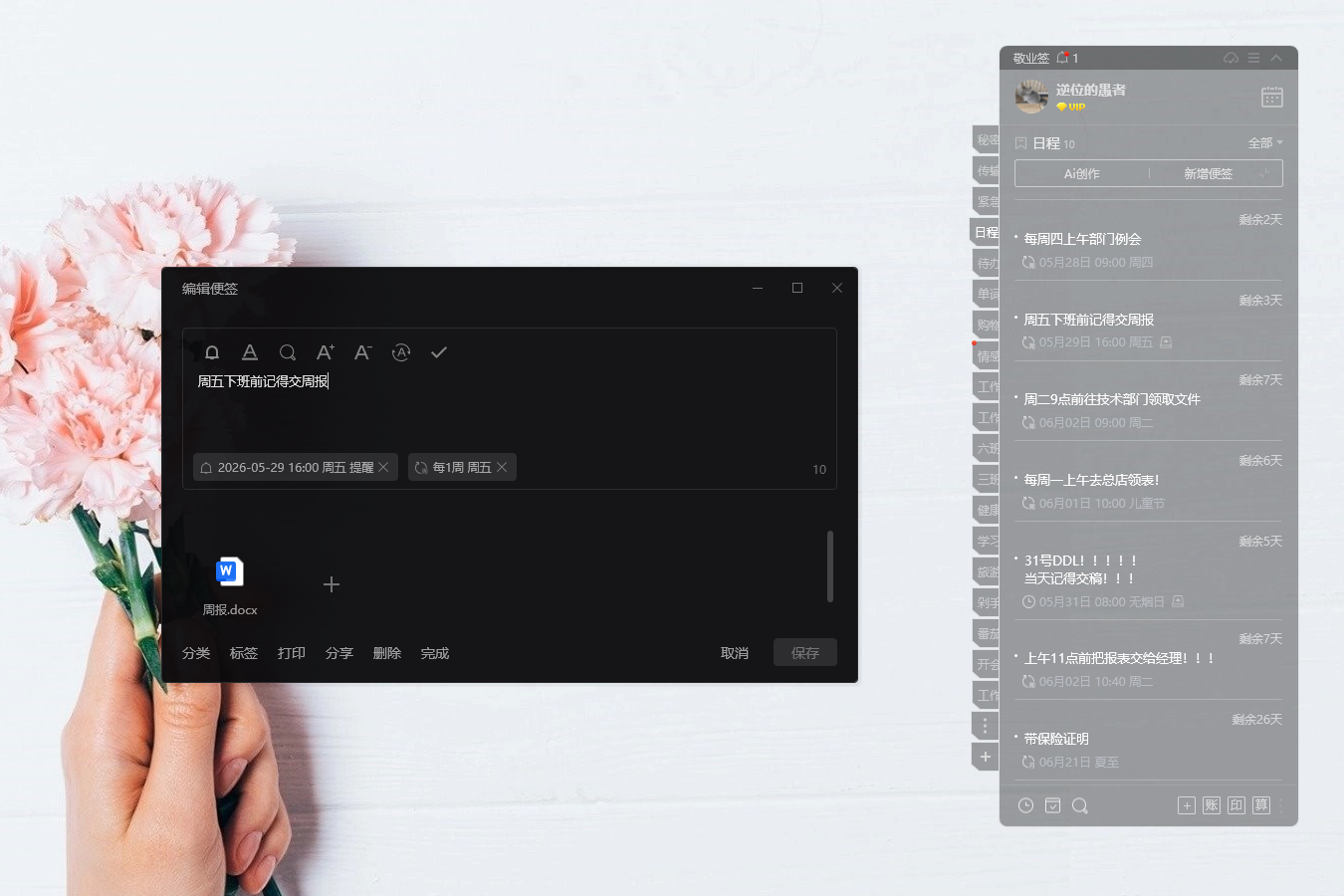This screenshot has width=1344, height=896.
Task: Open notification bell in 敬业签 title bar
Action: (x=1062, y=58)
